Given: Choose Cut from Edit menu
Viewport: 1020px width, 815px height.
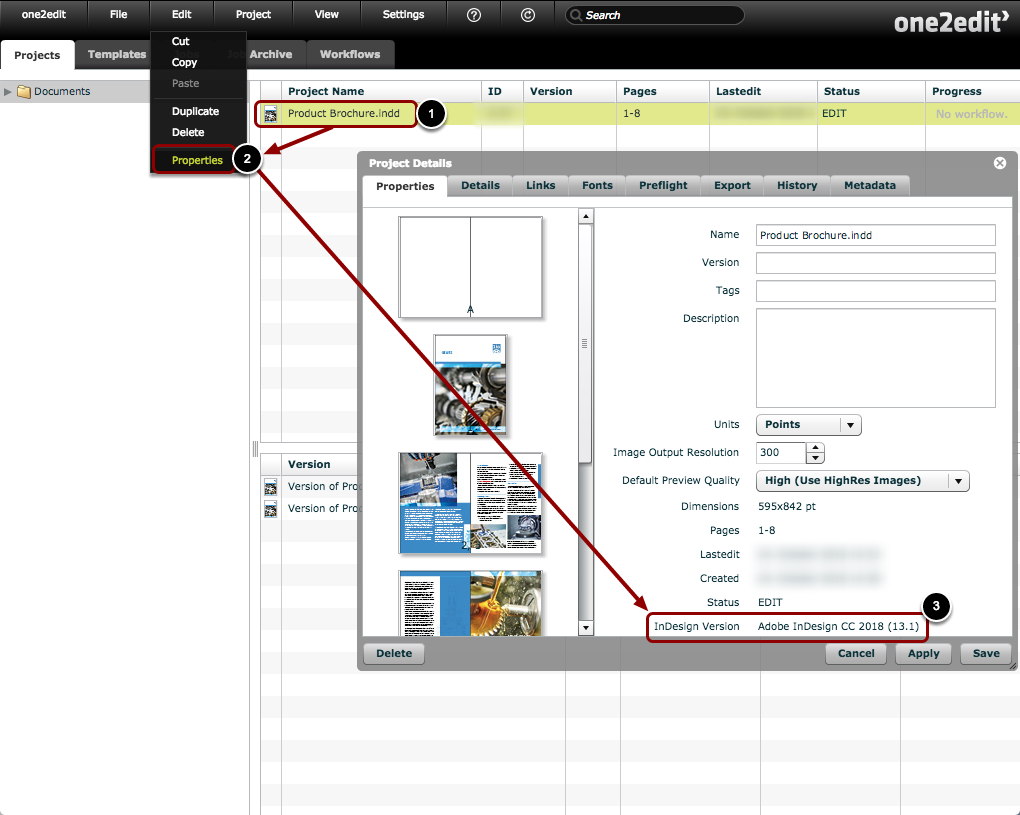Looking at the screenshot, I should tap(180, 41).
